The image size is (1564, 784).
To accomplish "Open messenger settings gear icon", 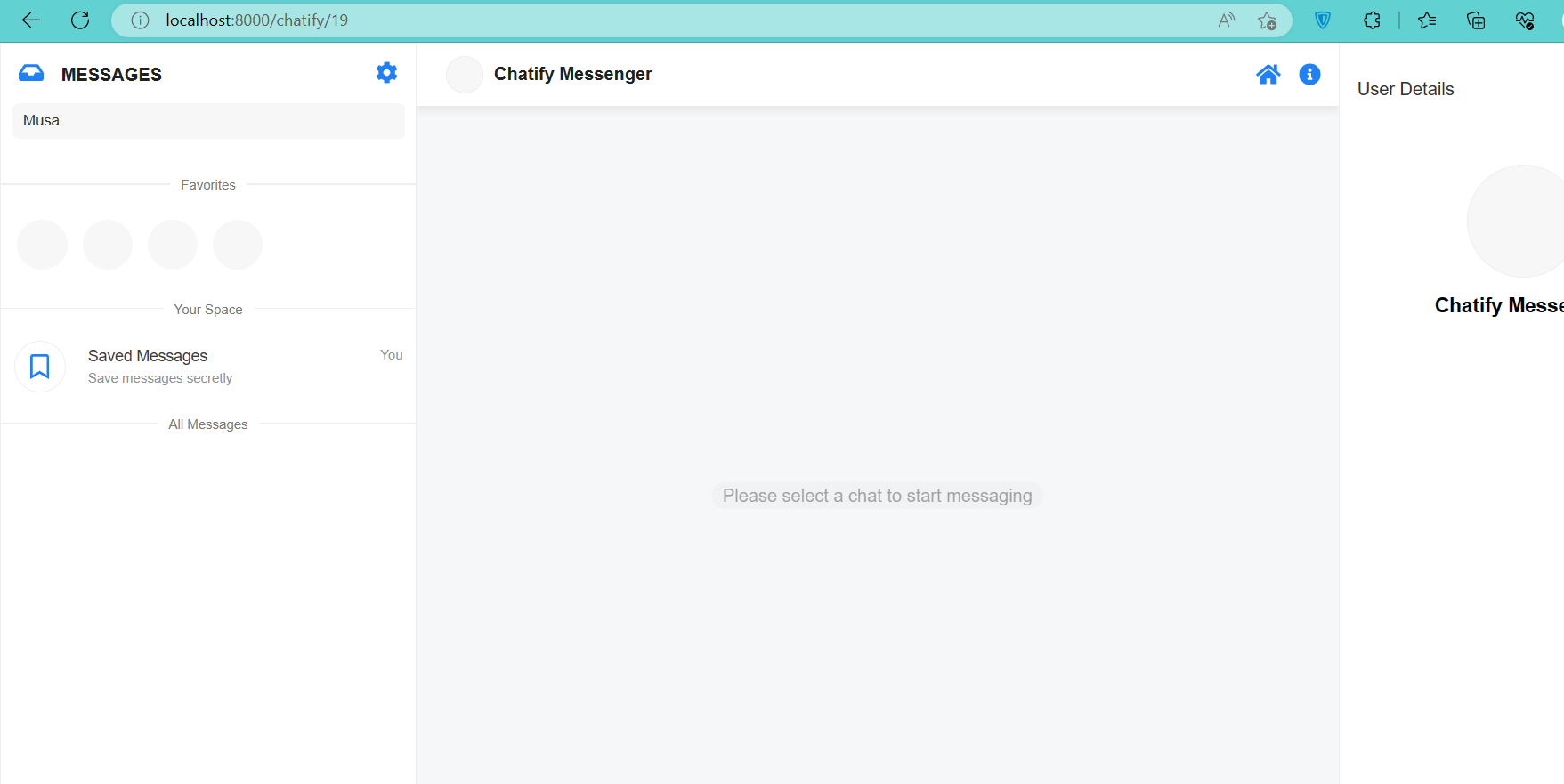I will click(x=386, y=73).
